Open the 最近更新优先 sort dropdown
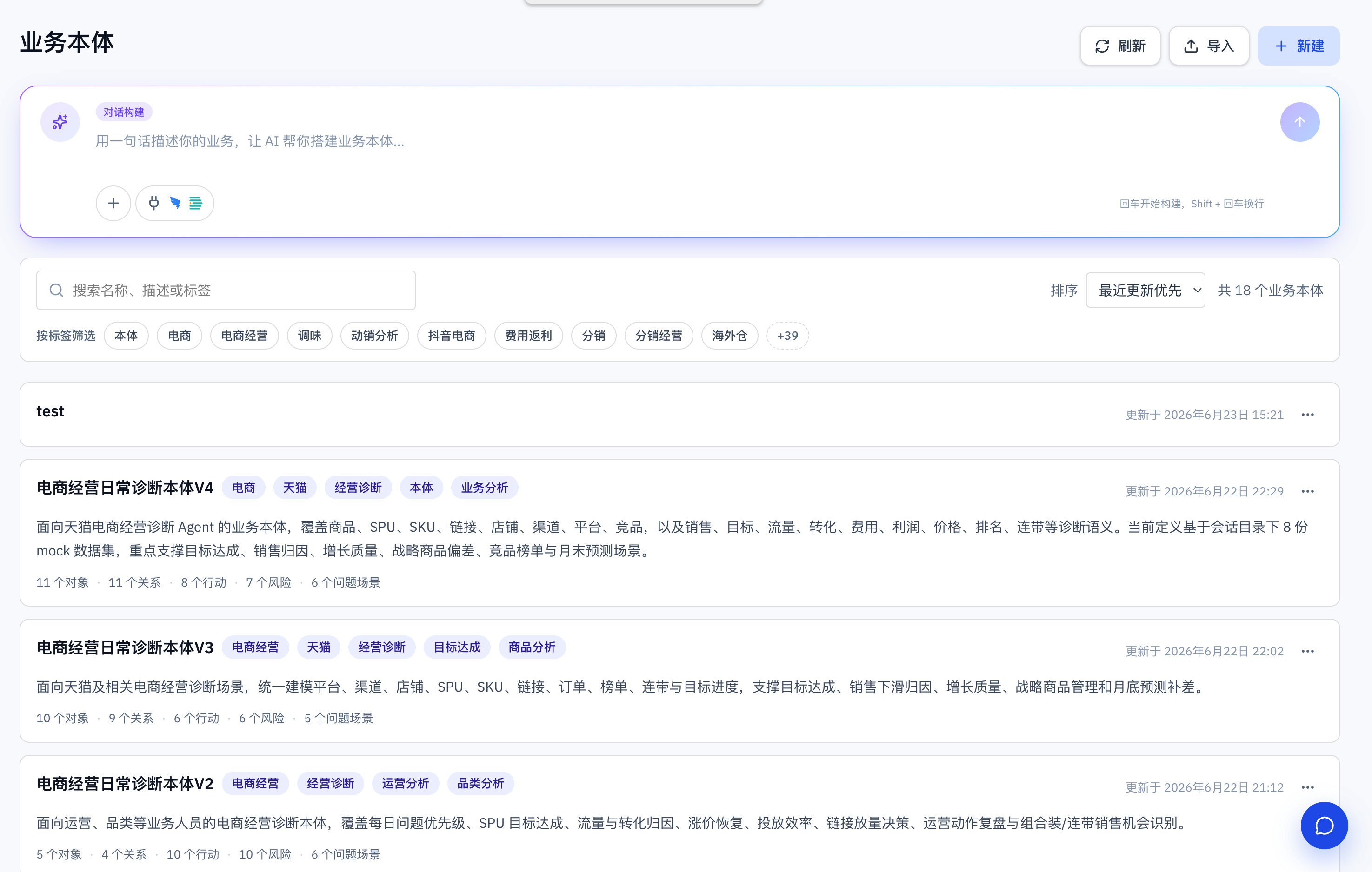 [1145, 291]
